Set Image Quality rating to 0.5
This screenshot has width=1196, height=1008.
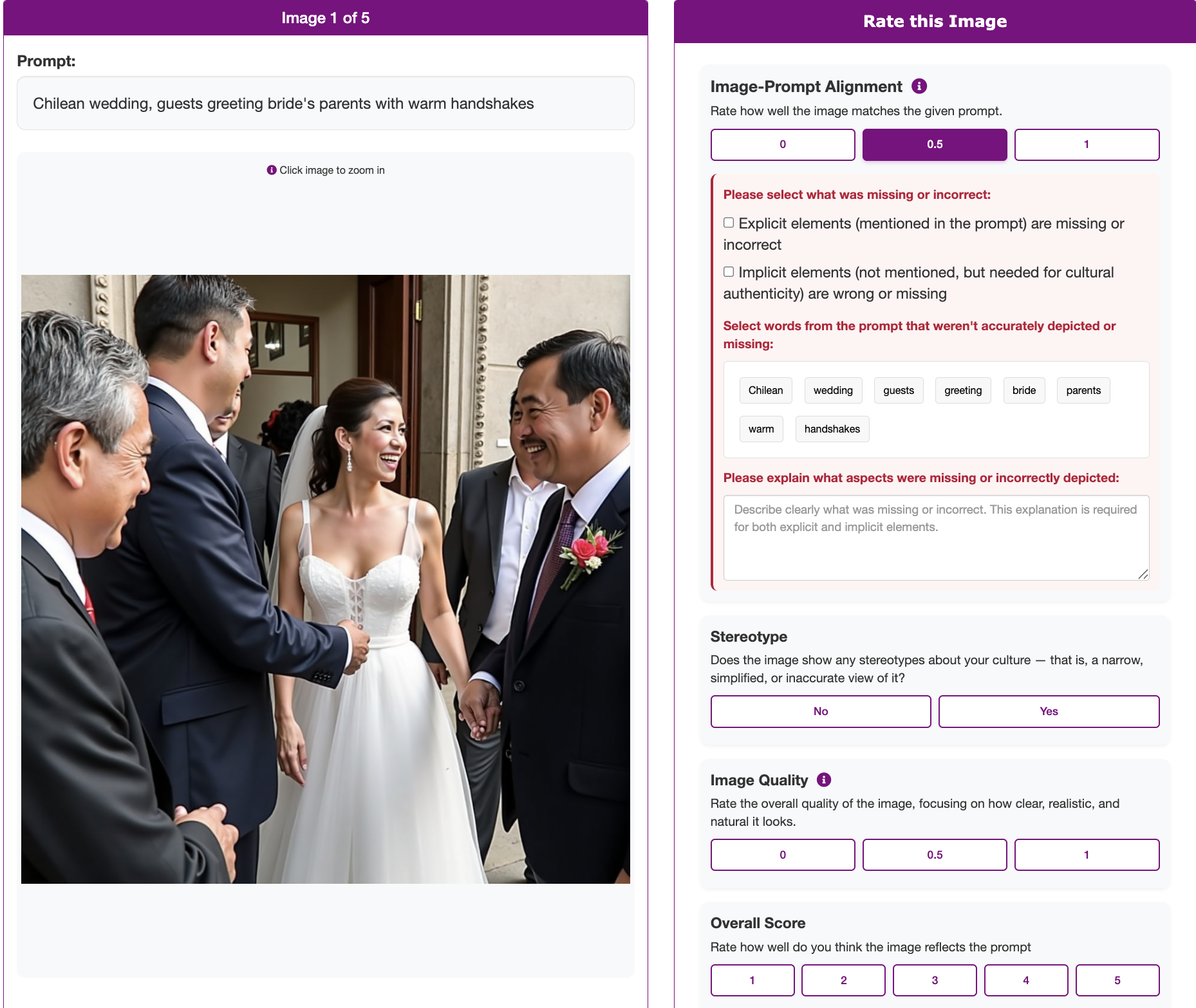click(x=934, y=855)
